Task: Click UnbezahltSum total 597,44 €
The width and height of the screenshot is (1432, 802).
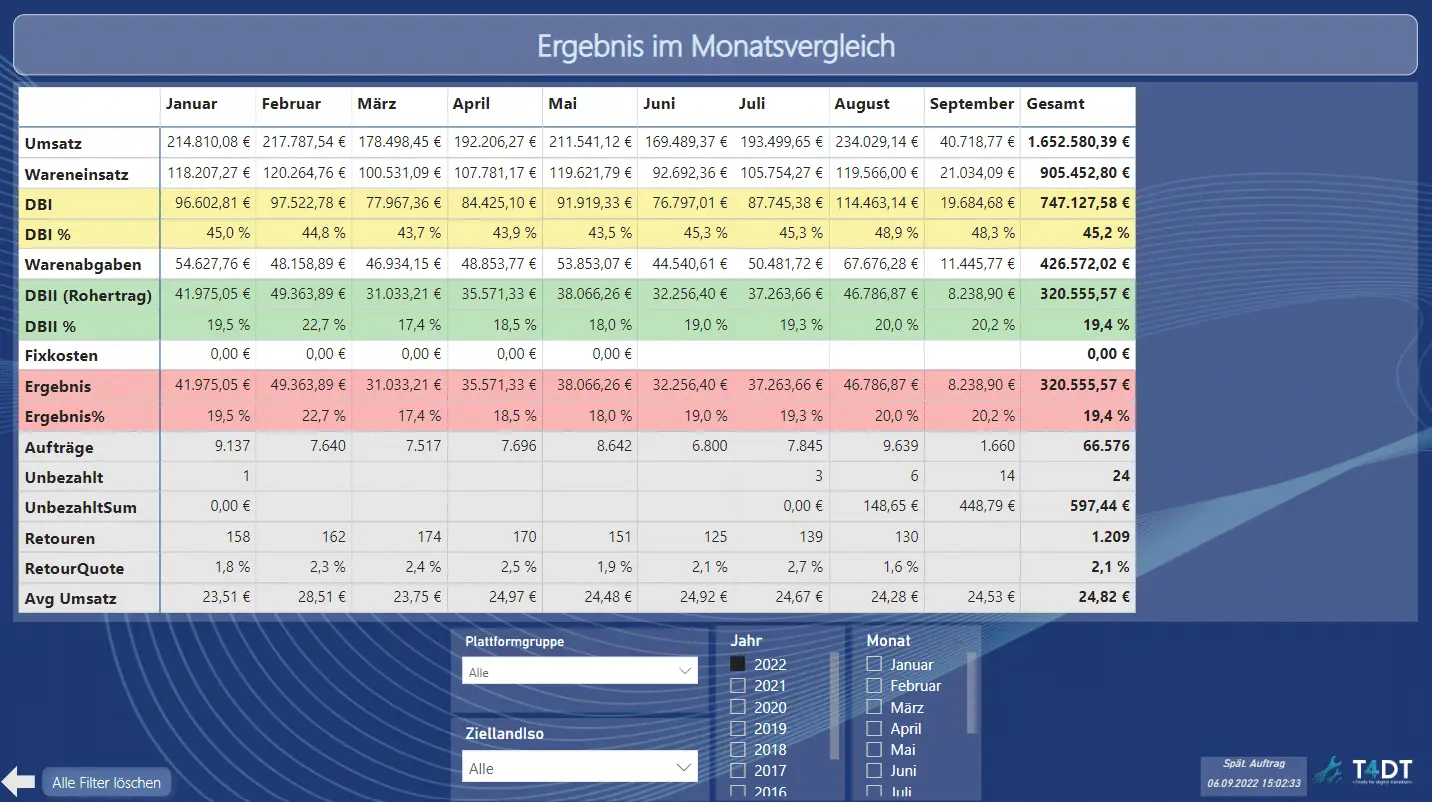Action: [x=1100, y=506]
